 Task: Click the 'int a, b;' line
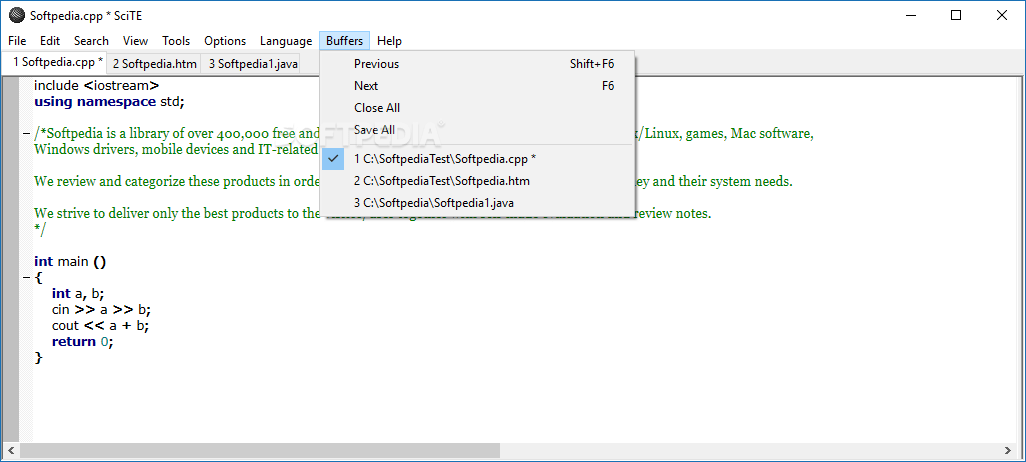coord(78,294)
